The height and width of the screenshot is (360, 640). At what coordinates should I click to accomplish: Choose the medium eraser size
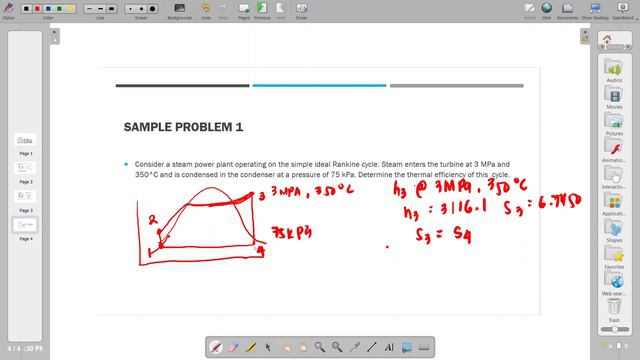(x=142, y=8)
